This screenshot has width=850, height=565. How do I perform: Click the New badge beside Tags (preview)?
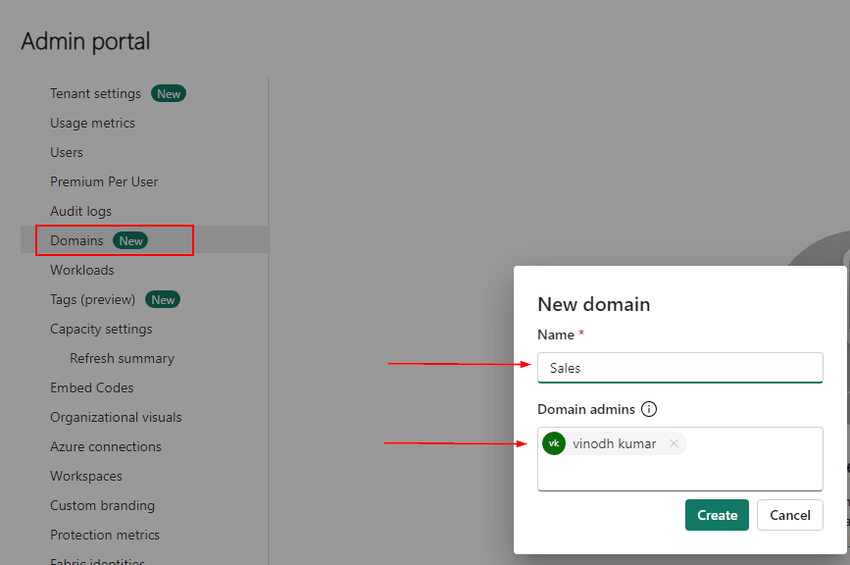click(x=163, y=299)
